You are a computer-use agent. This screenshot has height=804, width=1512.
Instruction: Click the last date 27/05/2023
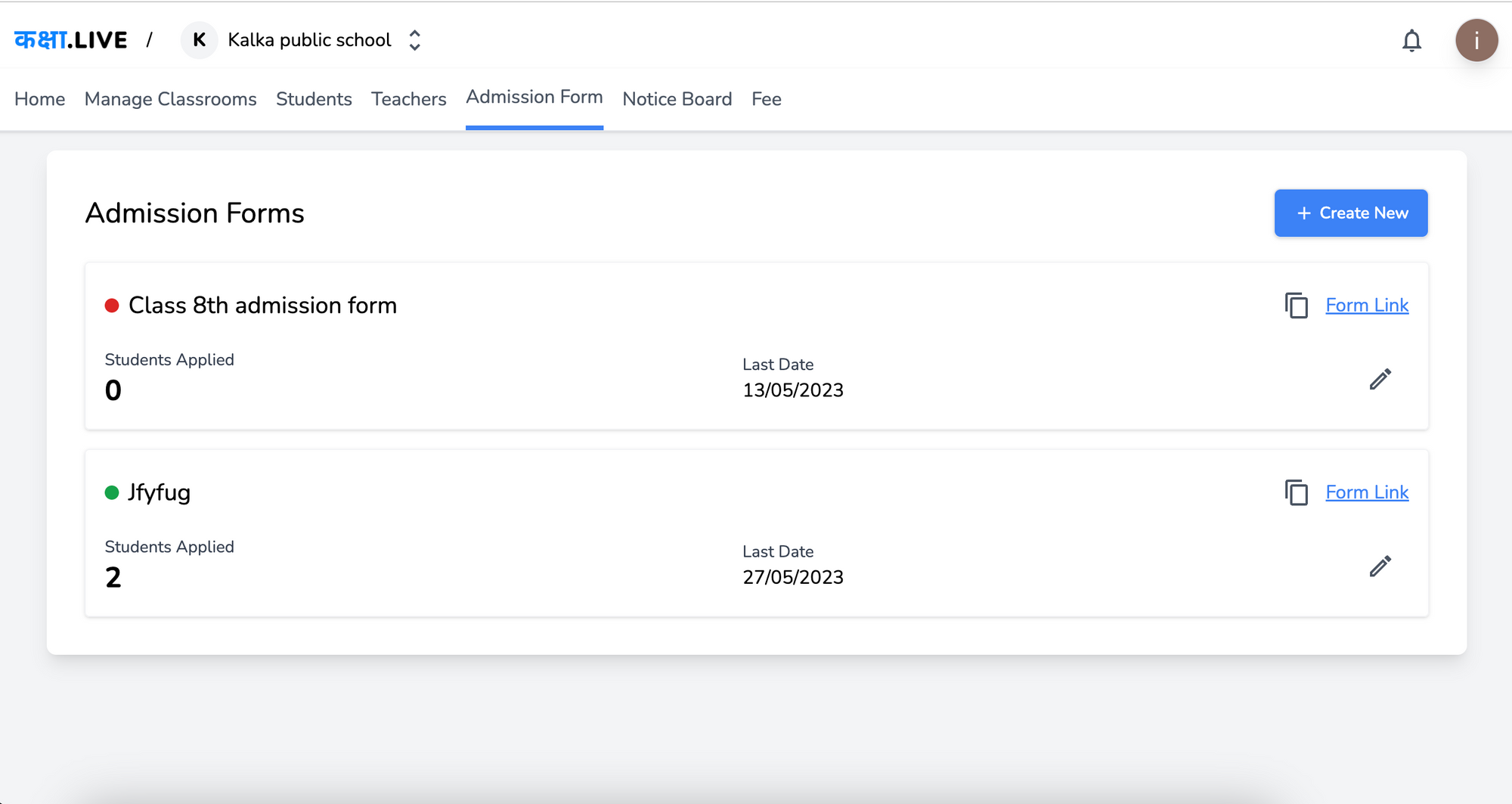click(793, 577)
